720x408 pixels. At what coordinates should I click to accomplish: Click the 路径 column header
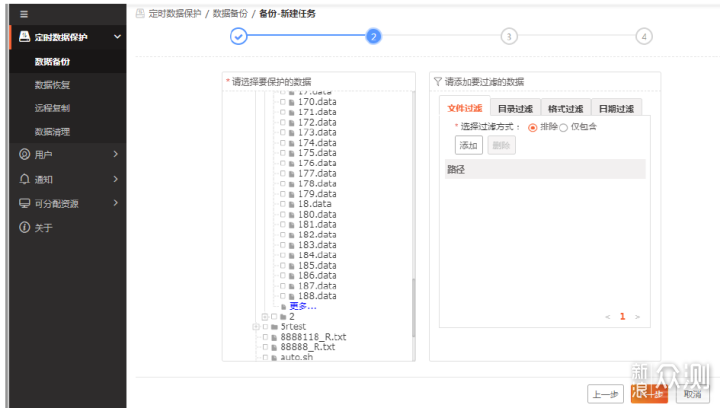[545, 169]
